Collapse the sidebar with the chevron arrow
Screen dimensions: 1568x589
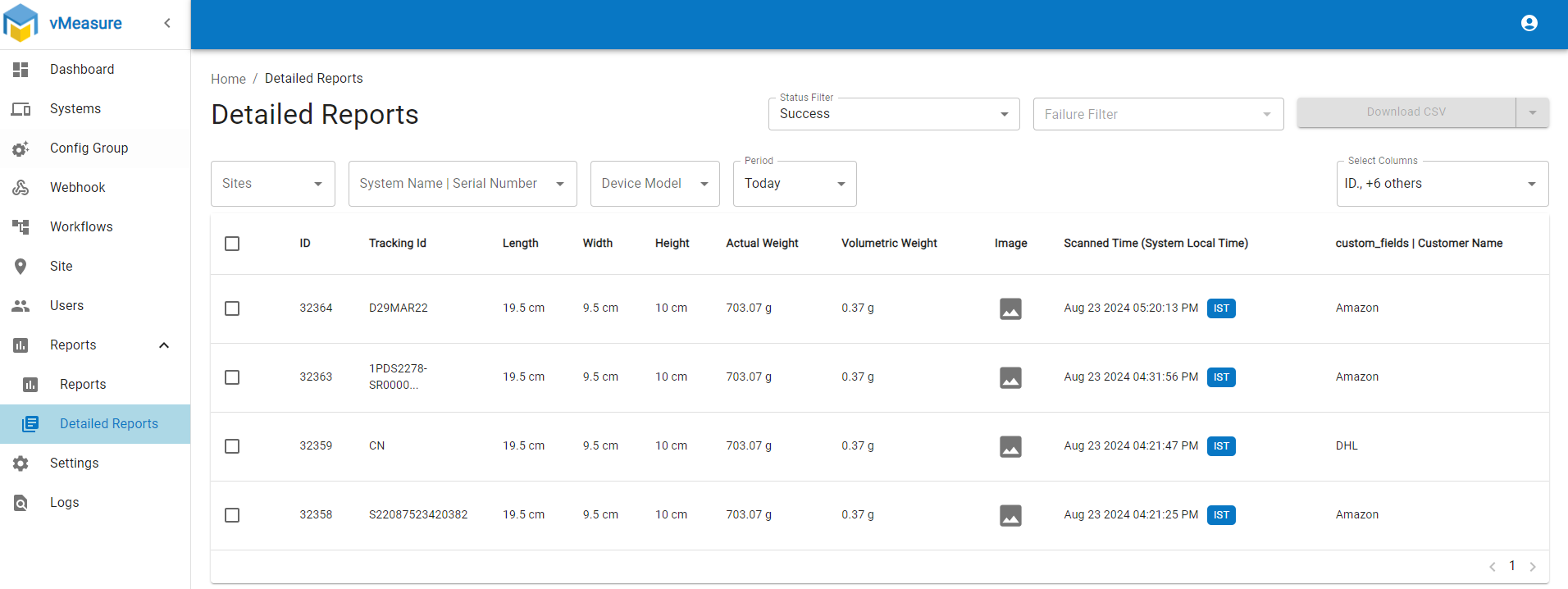coord(167,23)
